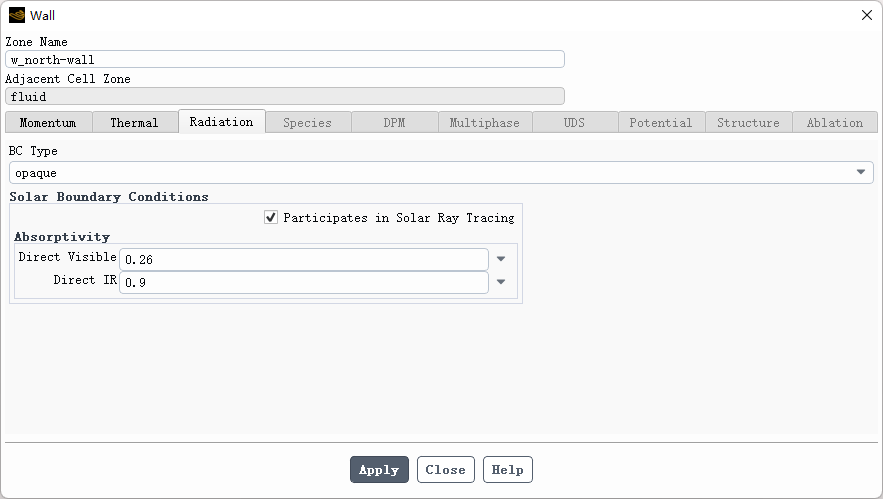The height and width of the screenshot is (499, 883).
Task: Toggle Participates in Solar Ray Tracing checkbox
Action: [271, 217]
